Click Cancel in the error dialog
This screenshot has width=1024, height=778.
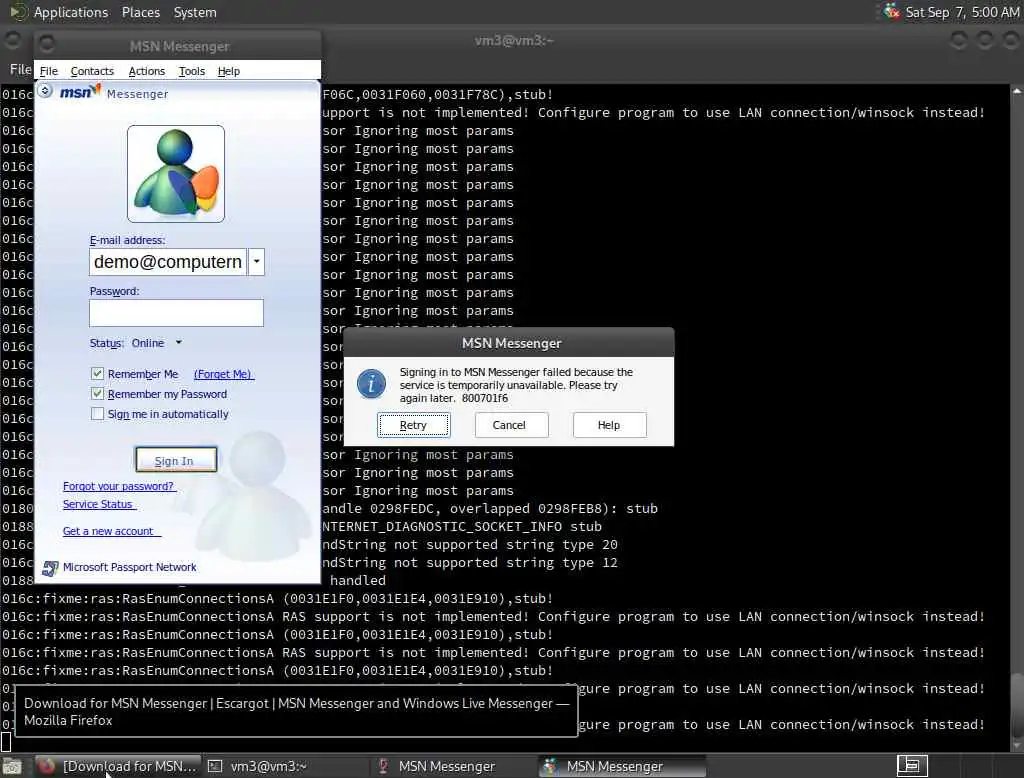[x=511, y=425]
